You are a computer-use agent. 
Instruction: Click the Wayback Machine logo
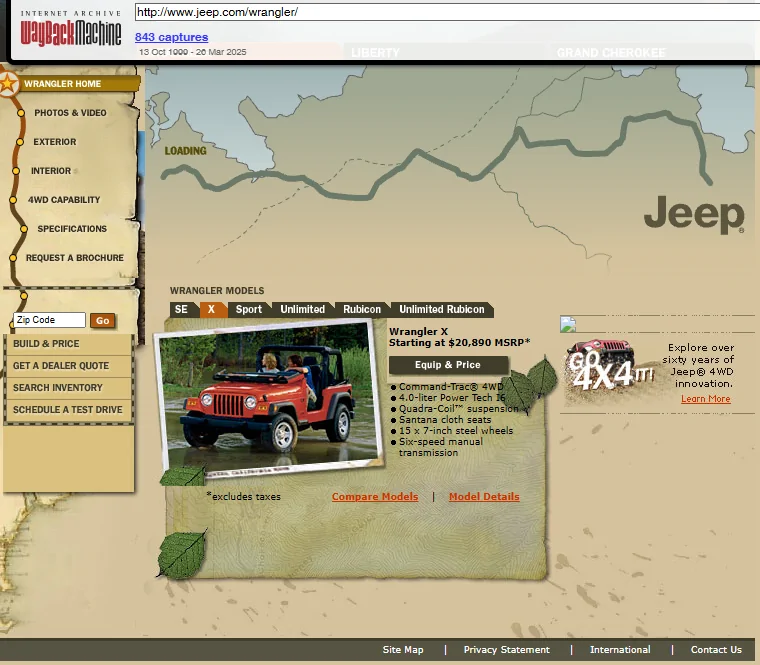click(x=71, y=29)
